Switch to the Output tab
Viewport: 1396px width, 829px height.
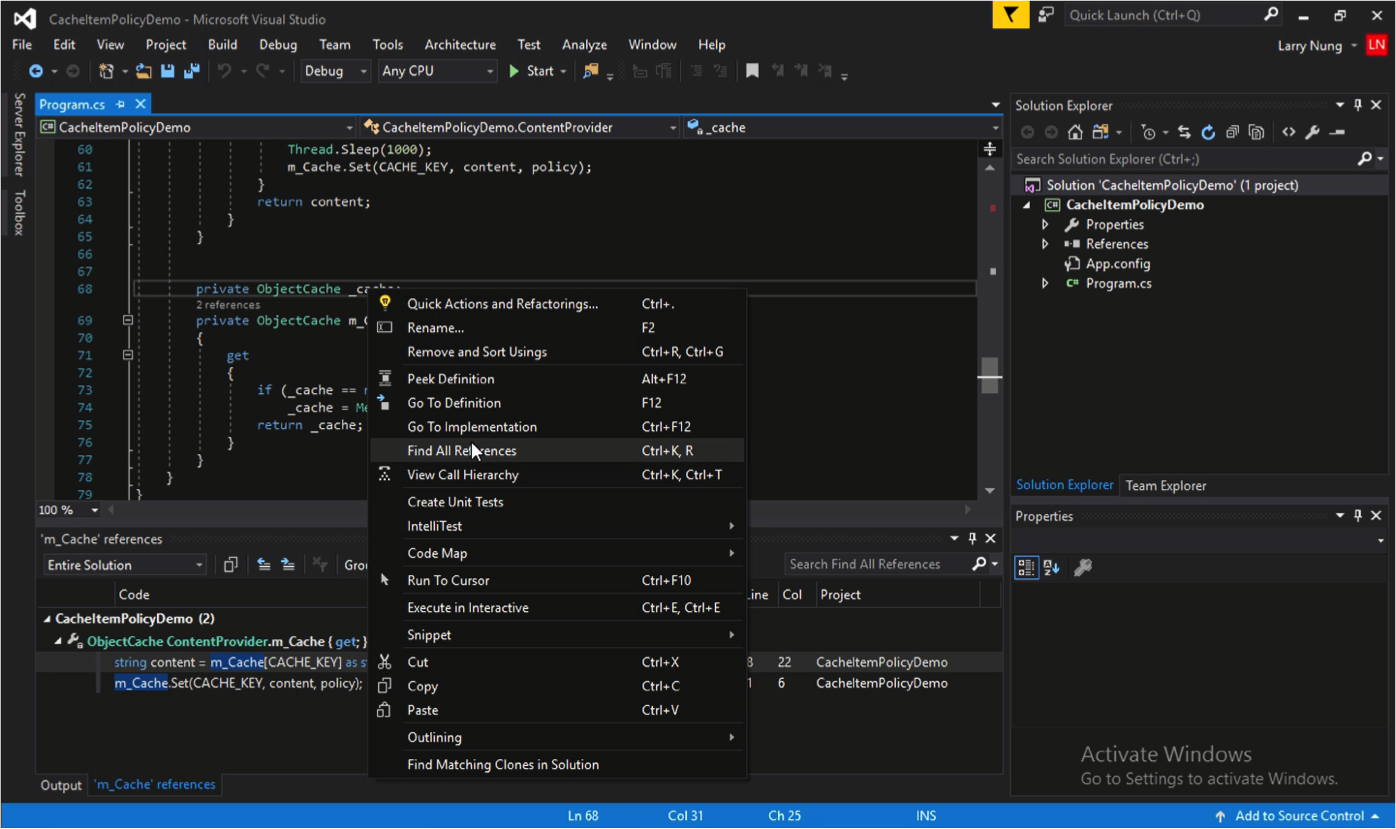click(61, 785)
